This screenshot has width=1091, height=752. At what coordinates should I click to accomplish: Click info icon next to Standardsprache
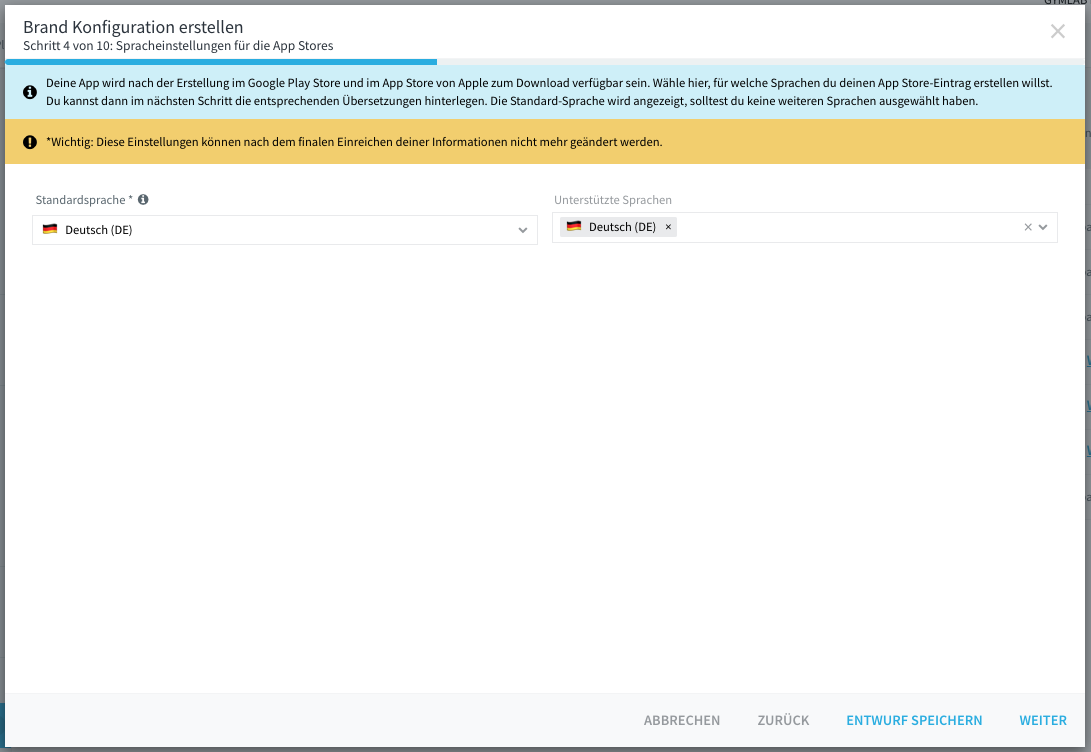click(143, 200)
